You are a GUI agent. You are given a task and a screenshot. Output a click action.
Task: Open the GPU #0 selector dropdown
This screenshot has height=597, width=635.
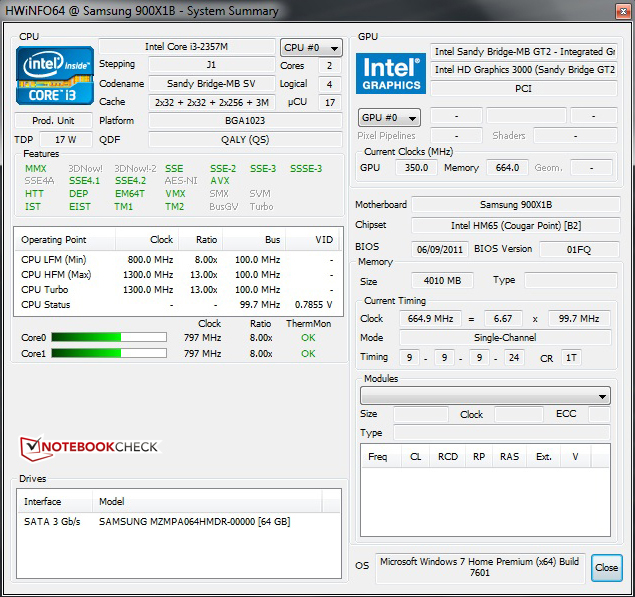pos(389,117)
